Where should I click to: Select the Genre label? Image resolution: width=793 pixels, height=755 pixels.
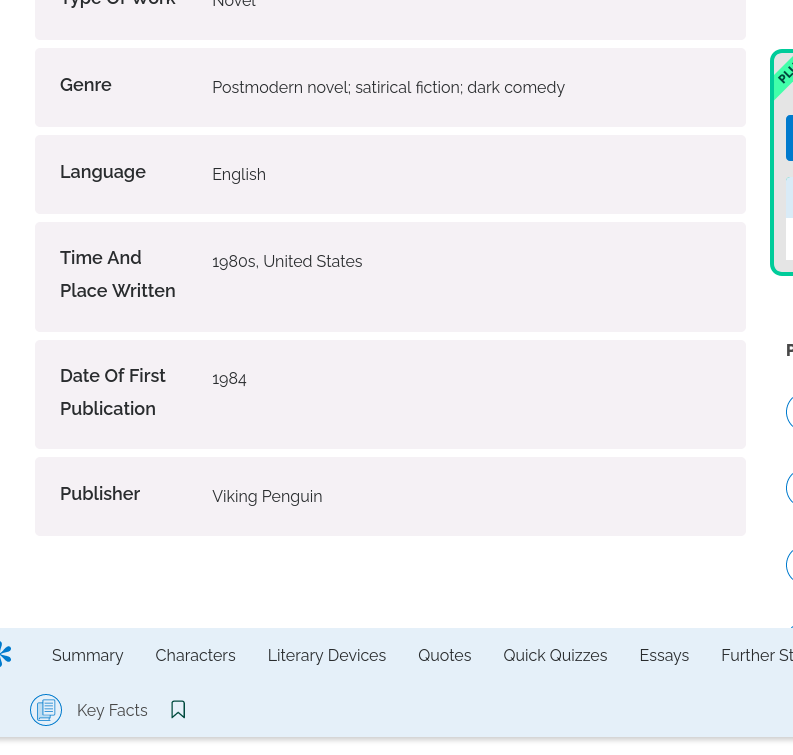(x=85, y=84)
